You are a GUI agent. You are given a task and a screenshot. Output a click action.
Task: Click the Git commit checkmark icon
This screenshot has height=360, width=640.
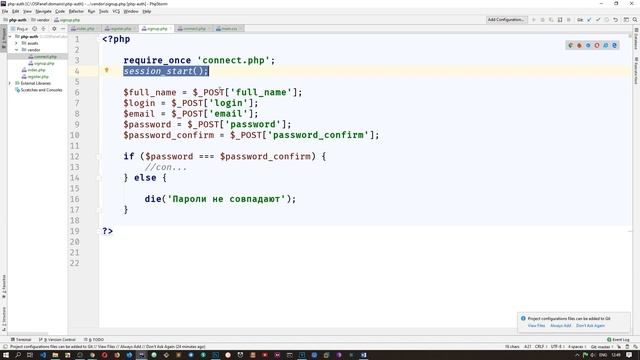[598, 20]
